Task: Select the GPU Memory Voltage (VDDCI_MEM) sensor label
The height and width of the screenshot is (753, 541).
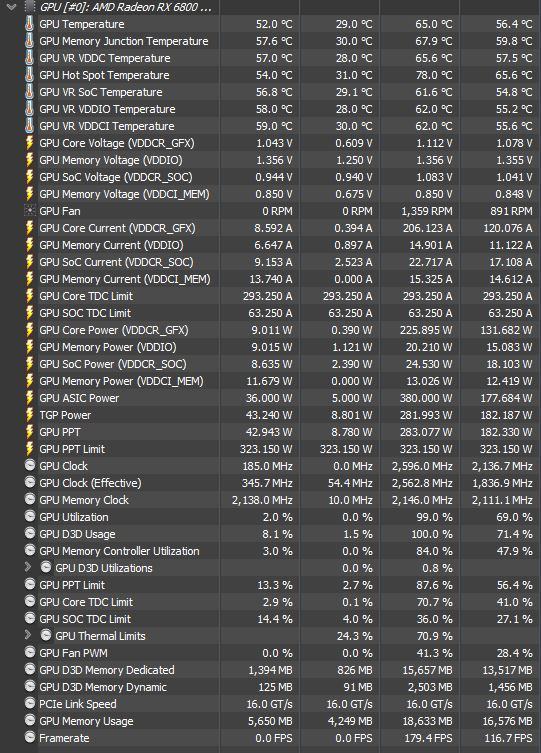Action: click(124, 194)
